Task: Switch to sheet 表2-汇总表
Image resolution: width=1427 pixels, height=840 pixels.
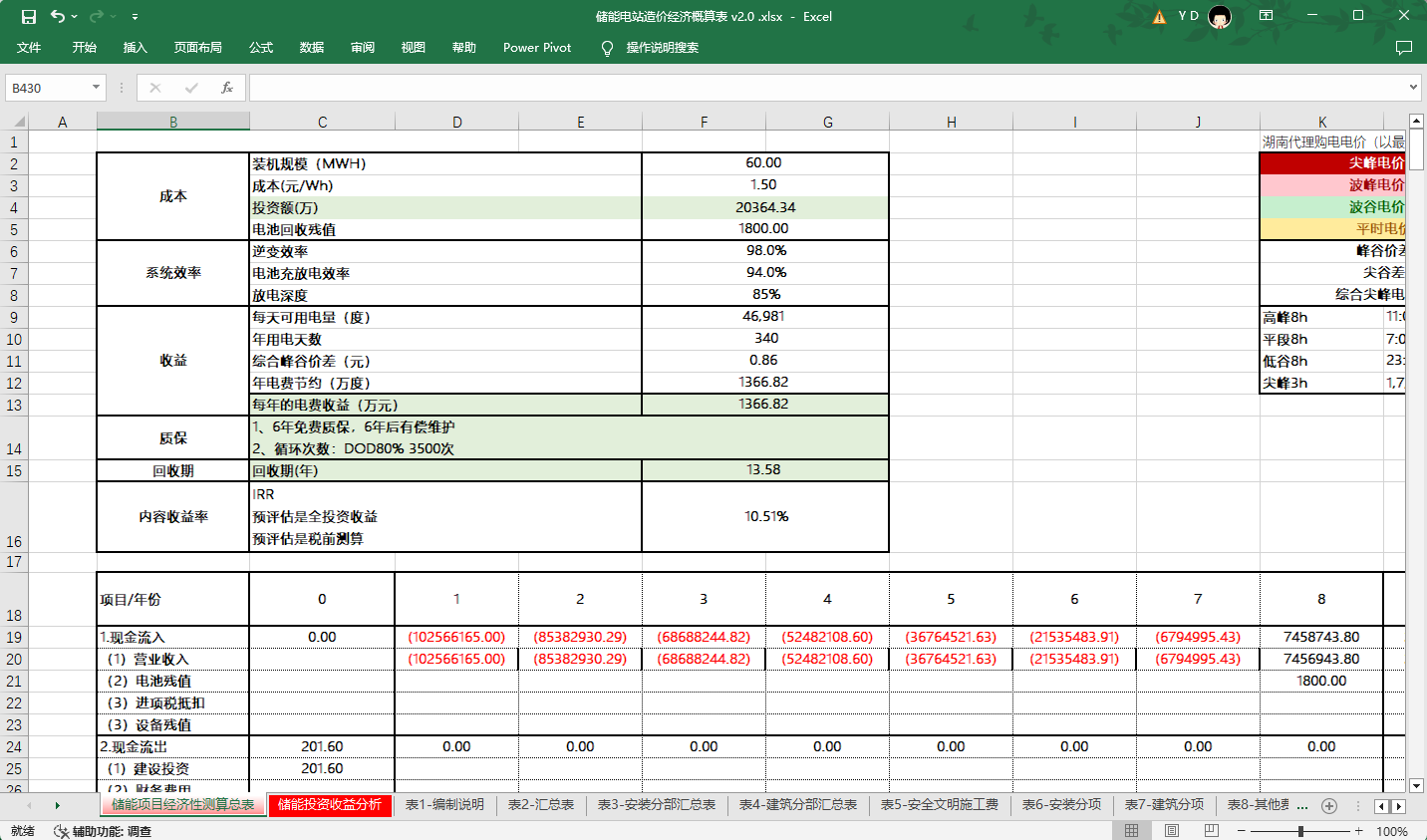Action: [x=541, y=805]
